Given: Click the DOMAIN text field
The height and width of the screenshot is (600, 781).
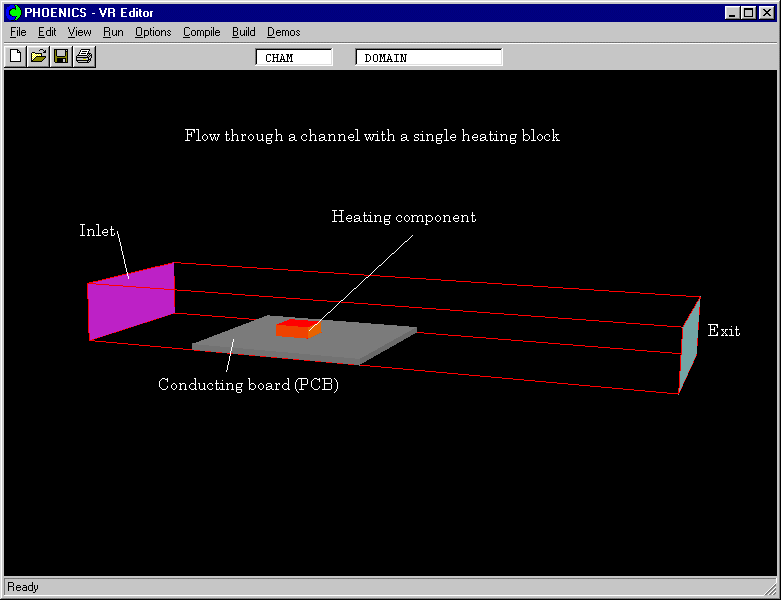Looking at the screenshot, I should 428,58.
